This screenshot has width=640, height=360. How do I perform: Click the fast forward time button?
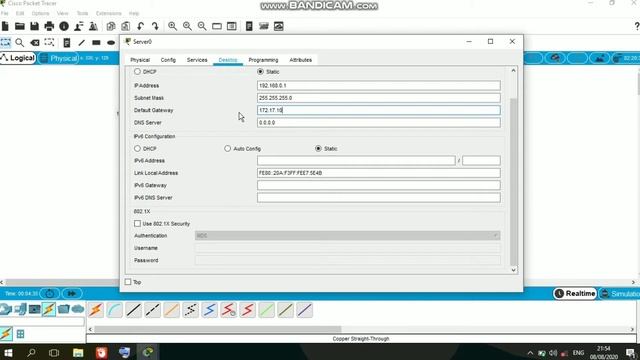click(x=72, y=293)
